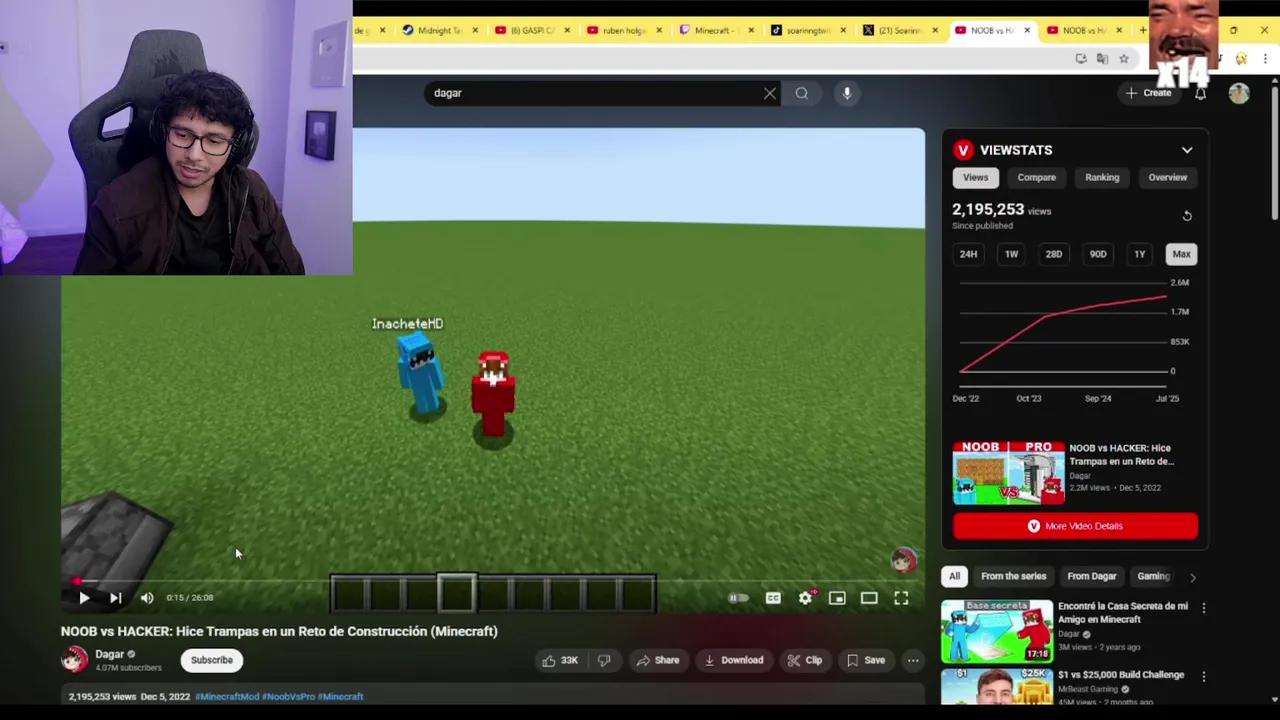
Task: Share the video
Action: click(657, 660)
